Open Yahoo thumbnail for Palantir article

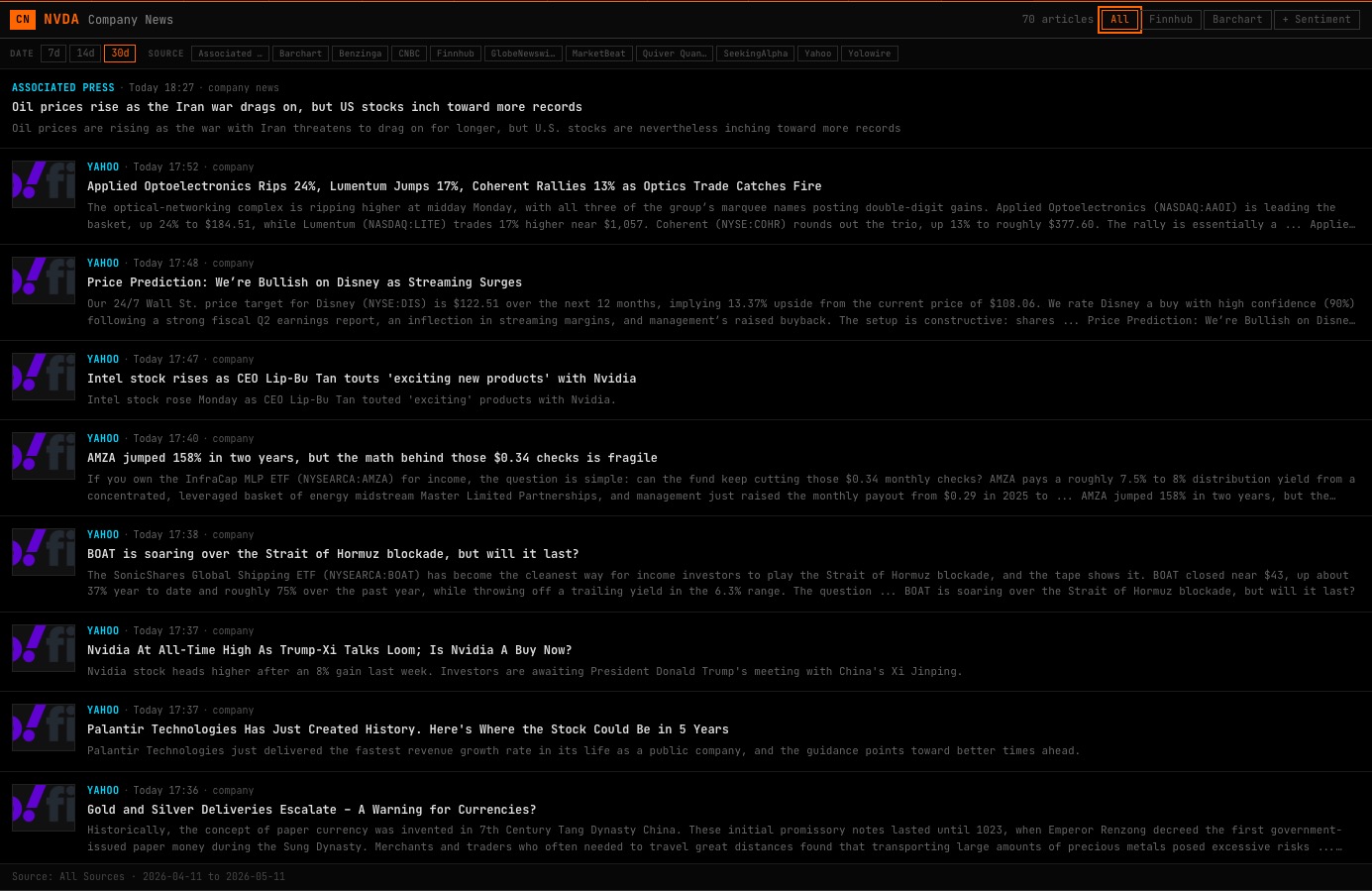[x=44, y=726]
